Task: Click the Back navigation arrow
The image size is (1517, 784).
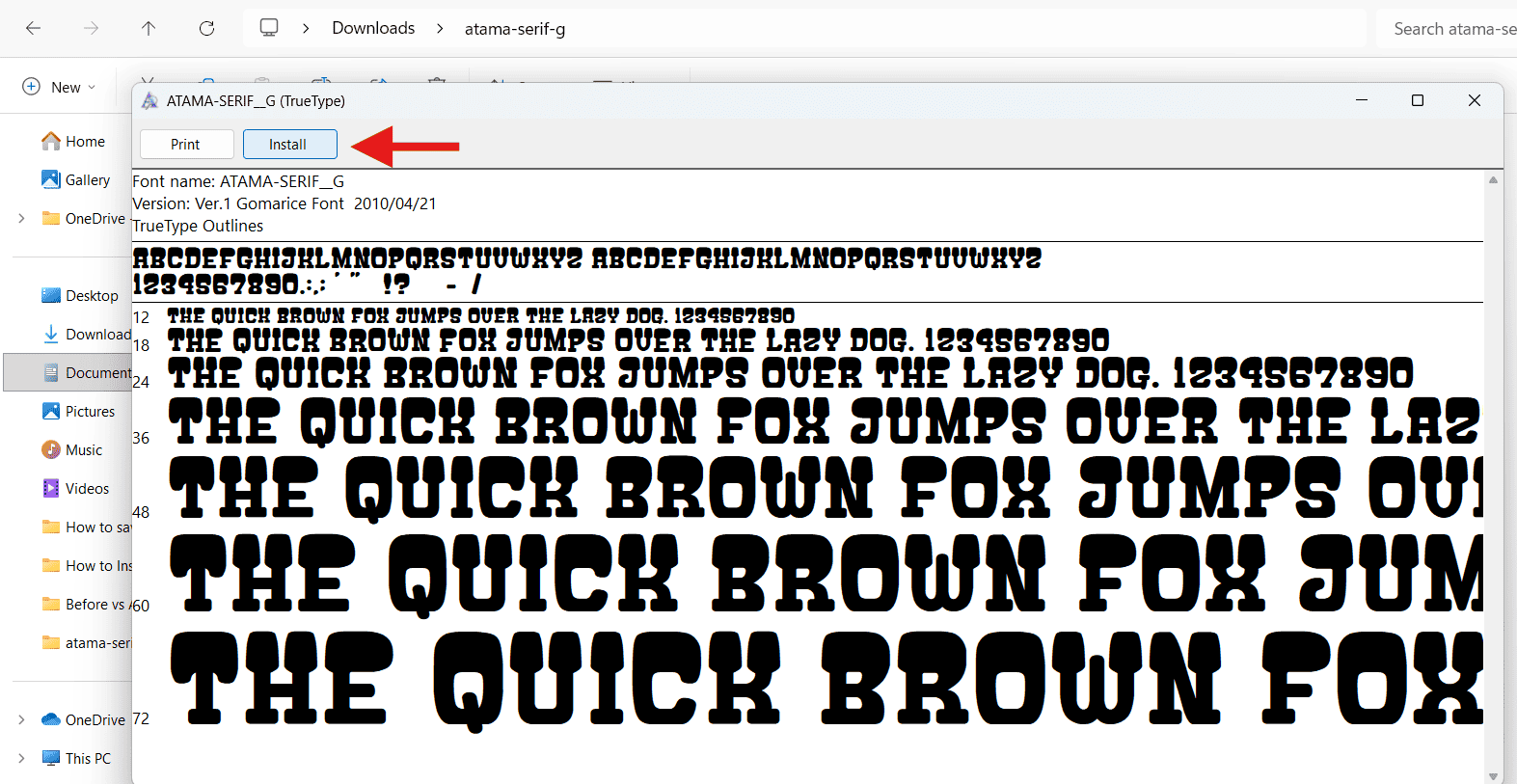Action: [33, 29]
